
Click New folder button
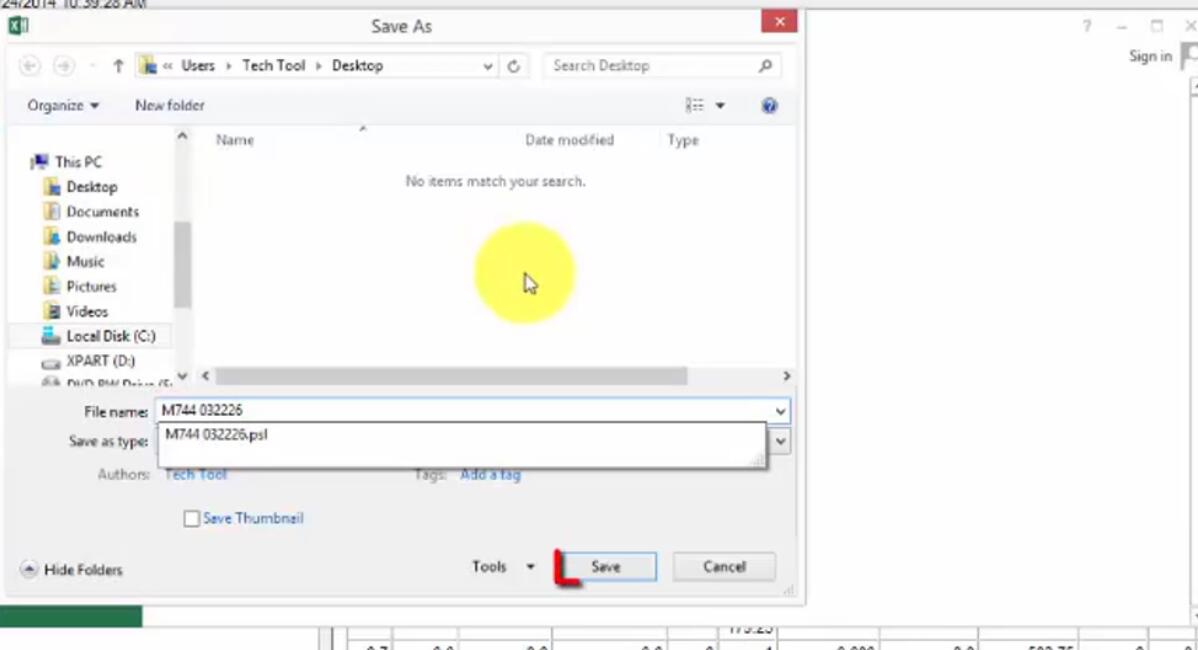tap(170, 105)
